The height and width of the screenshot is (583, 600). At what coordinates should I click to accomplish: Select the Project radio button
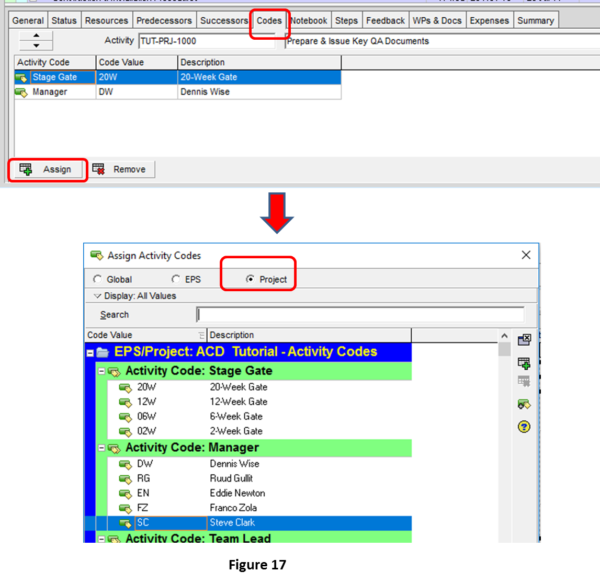click(x=249, y=280)
